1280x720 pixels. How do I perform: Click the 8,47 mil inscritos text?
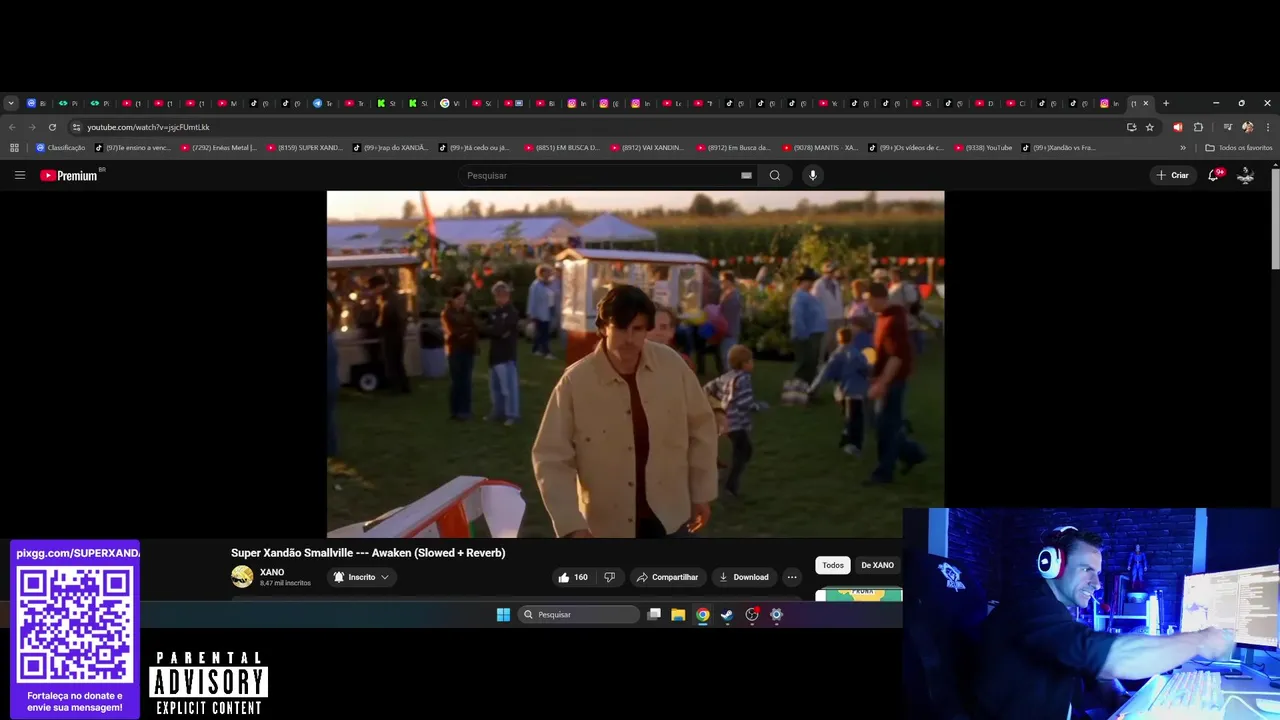click(x=285, y=583)
